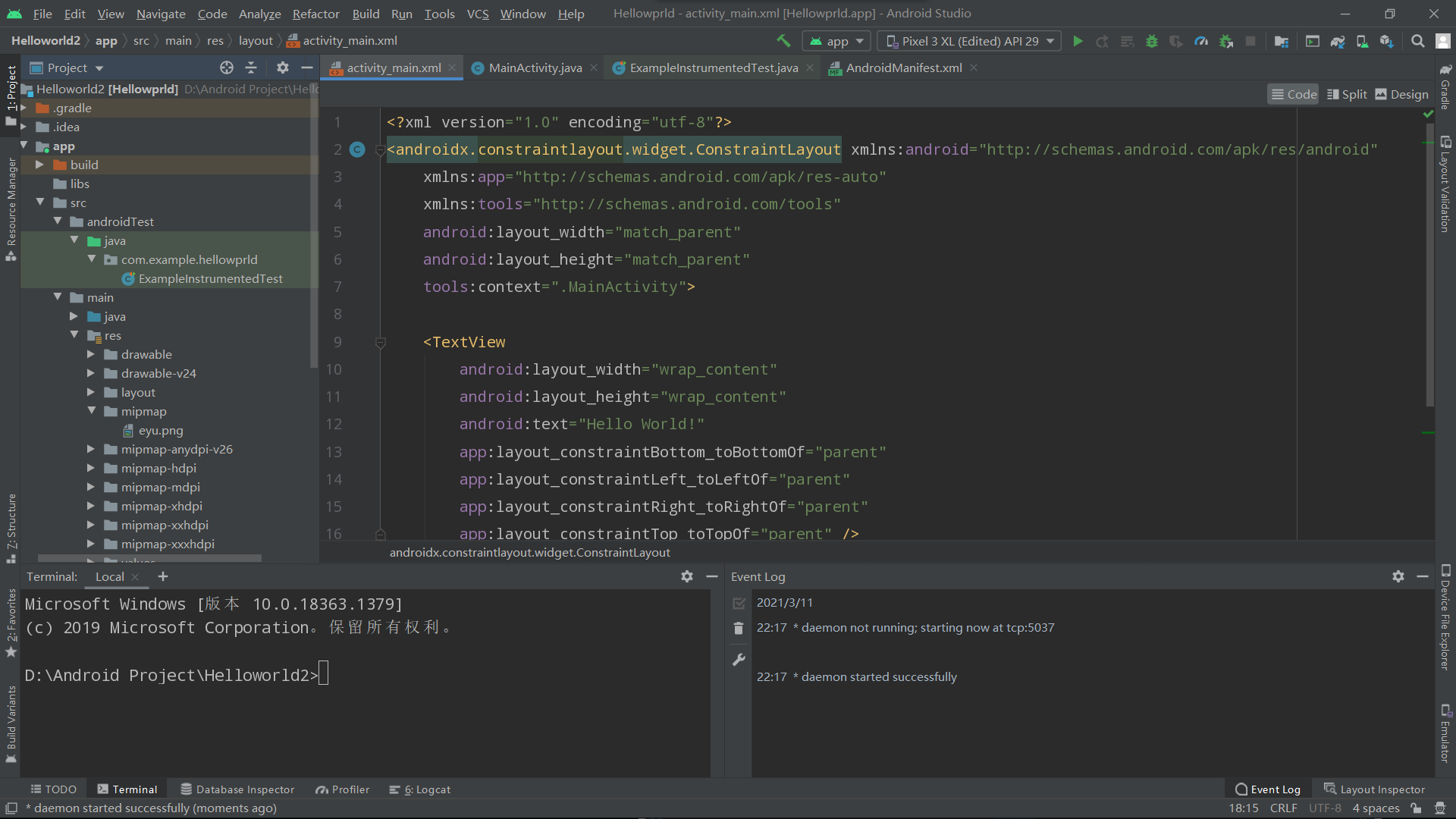Open the Logcat tool window button
This screenshot has width=1456, height=819.
point(420,789)
